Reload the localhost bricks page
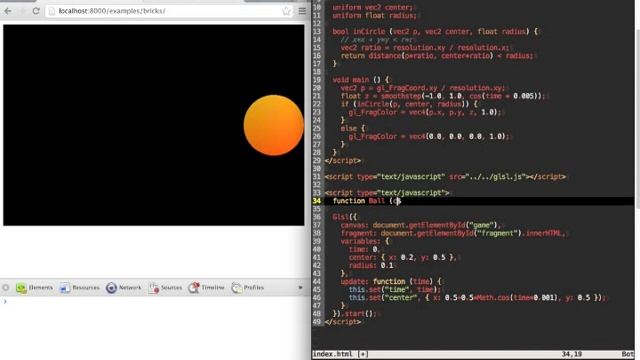This screenshot has height=360, width=640. click(x=36, y=11)
